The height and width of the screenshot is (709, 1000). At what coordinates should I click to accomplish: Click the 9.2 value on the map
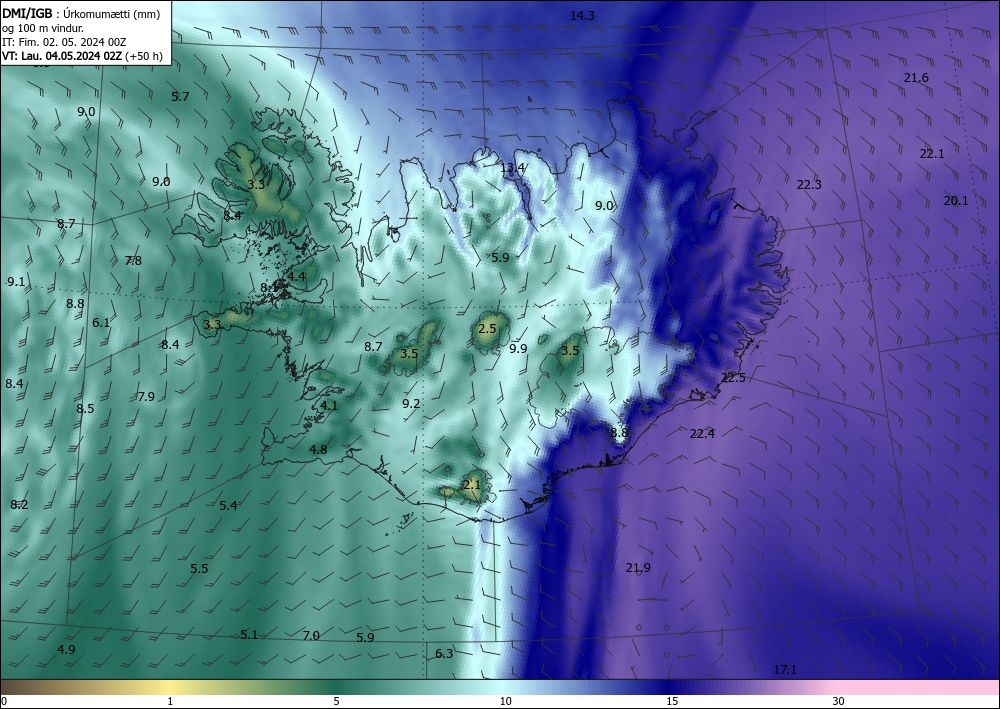point(411,404)
